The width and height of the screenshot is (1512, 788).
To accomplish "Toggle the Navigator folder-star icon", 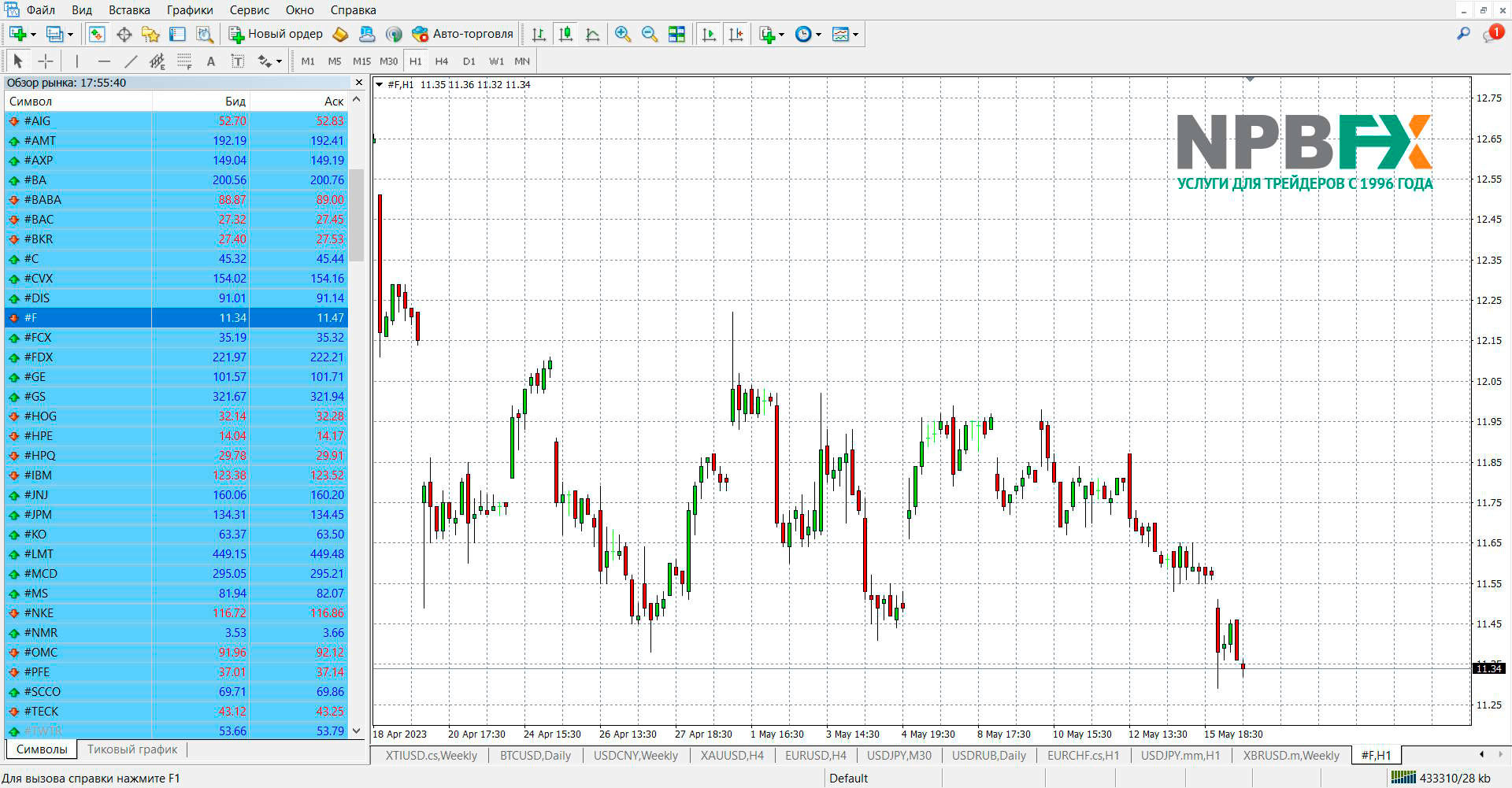I will click(x=150, y=34).
